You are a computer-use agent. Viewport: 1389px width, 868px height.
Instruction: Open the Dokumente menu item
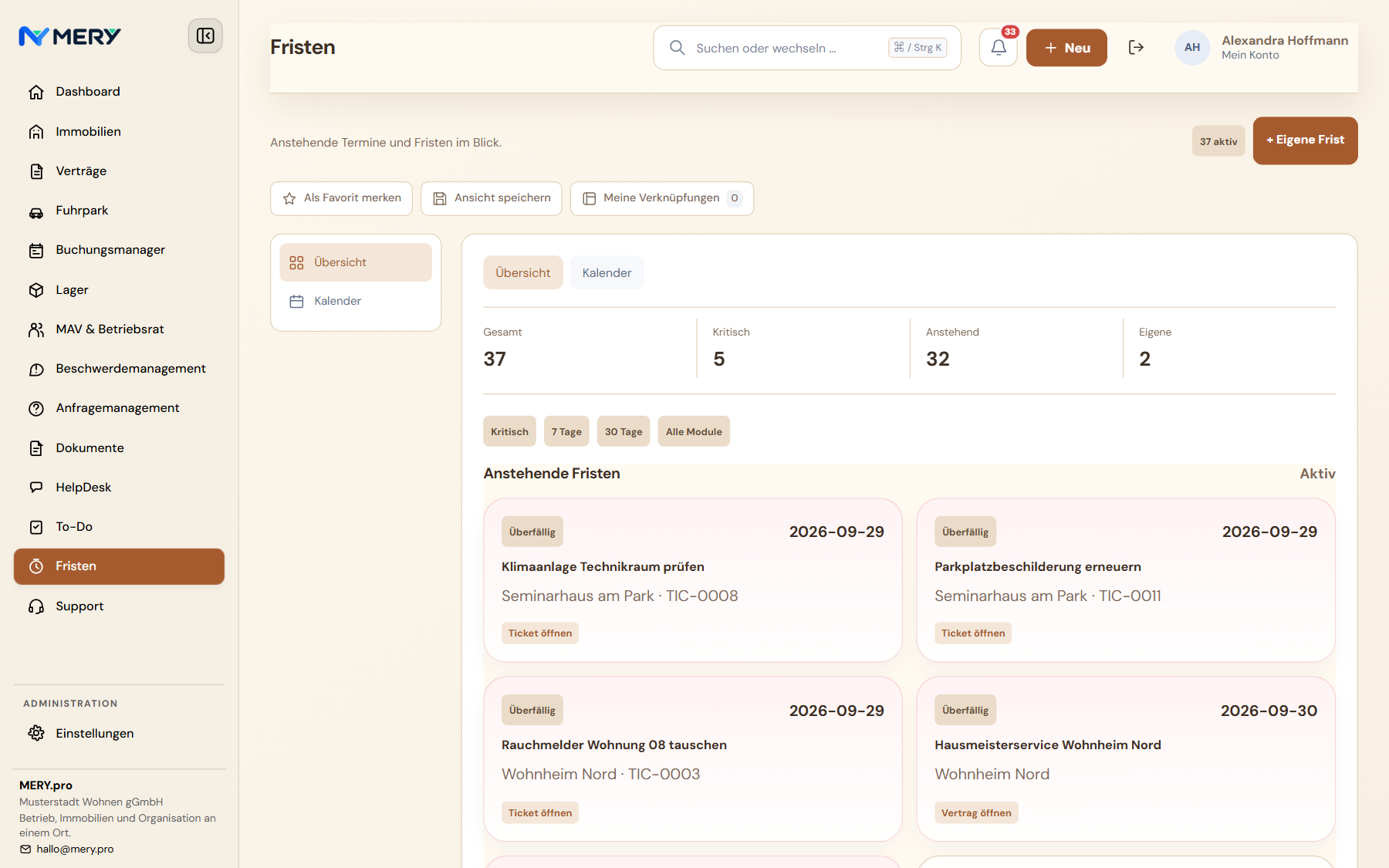click(119, 448)
